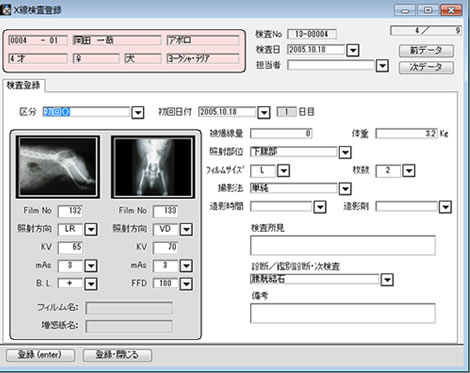
Task: Click the 前データ button
Action: (426, 51)
